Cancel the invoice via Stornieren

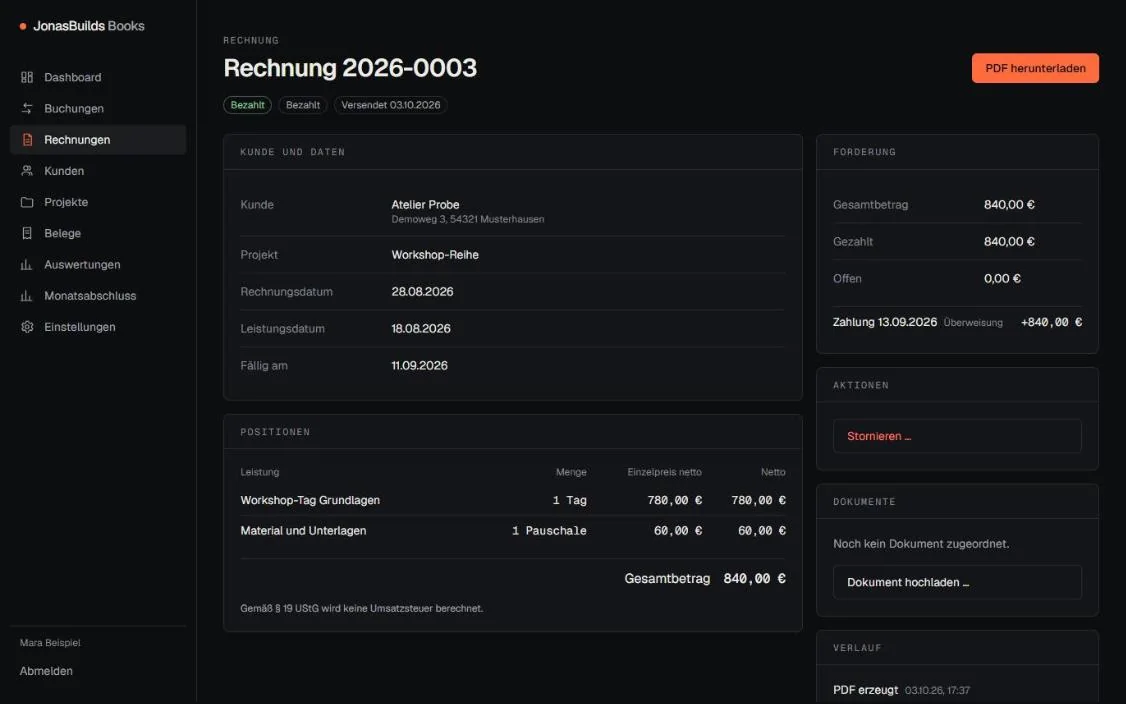957,436
